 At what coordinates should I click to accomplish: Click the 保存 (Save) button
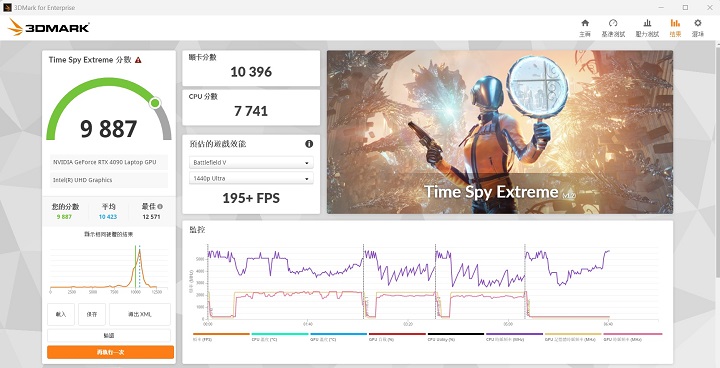92,314
